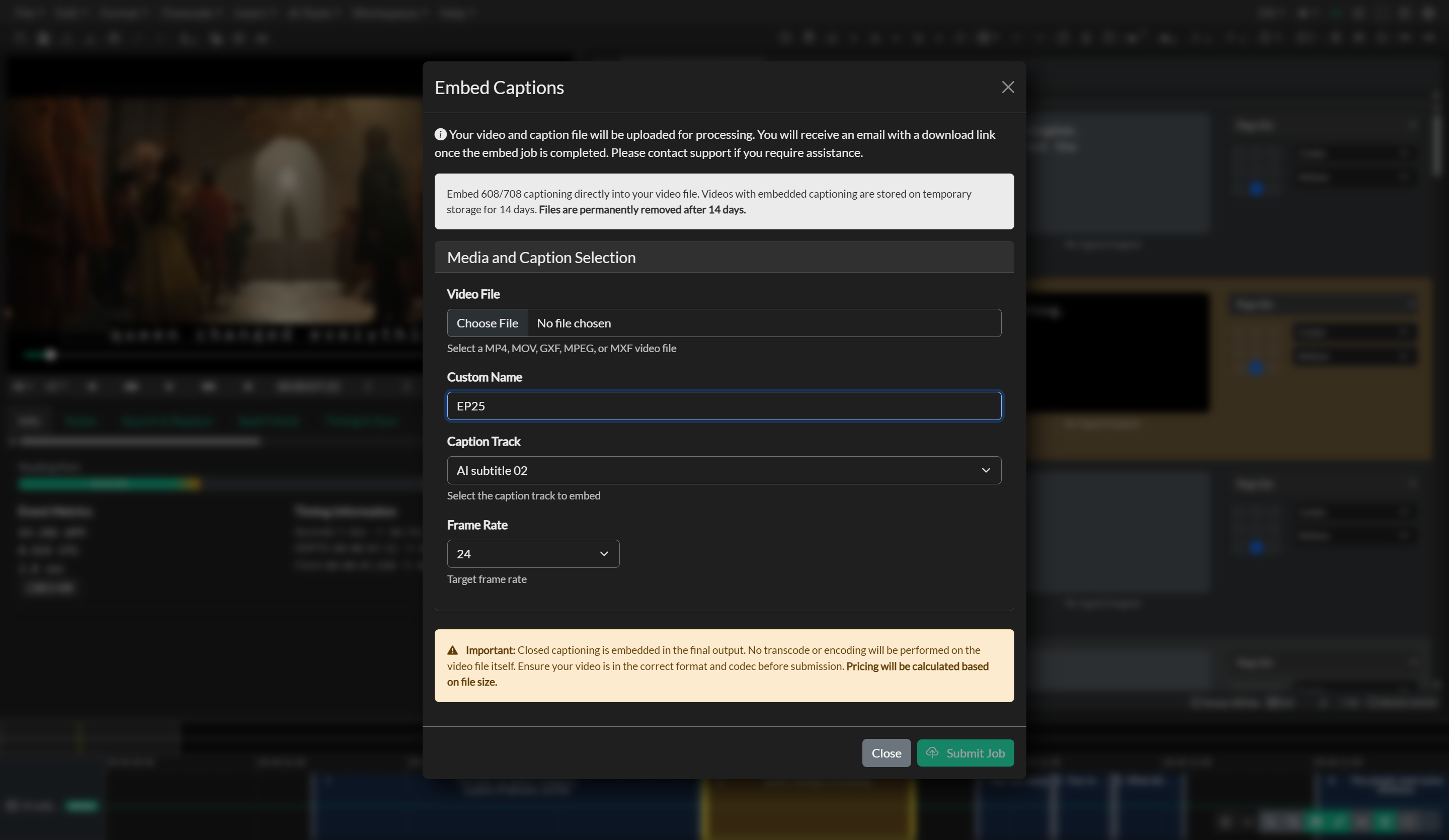Image resolution: width=1449 pixels, height=840 pixels.
Task: Close the Embed Captions dialog with X
Action: click(x=1007, y=87)
